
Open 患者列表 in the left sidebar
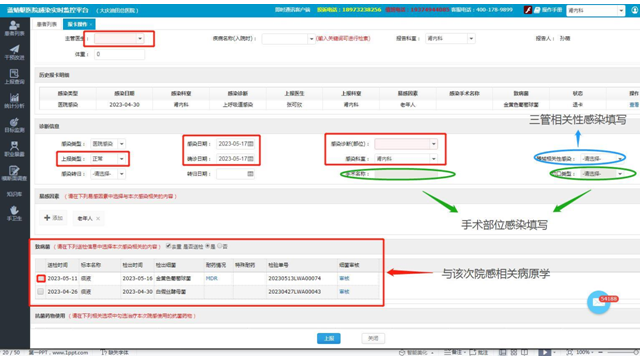point(14,28)
